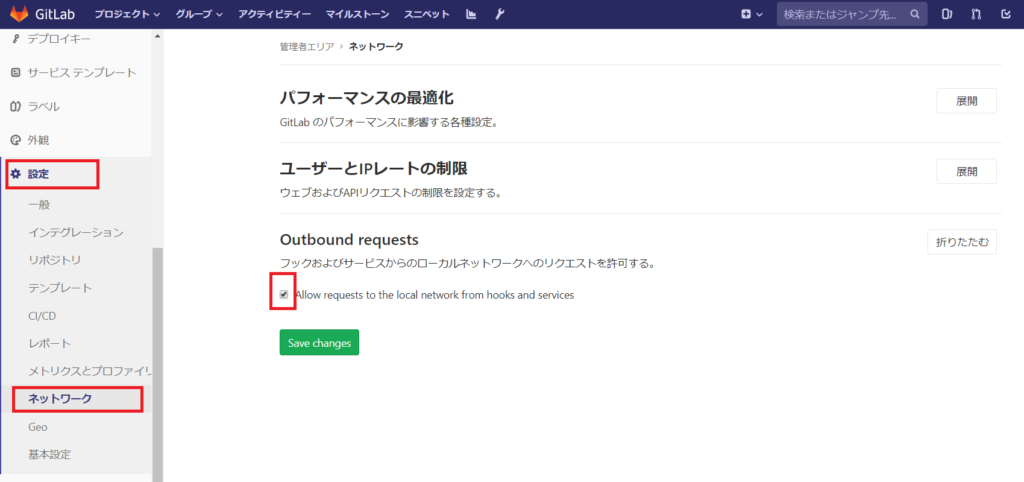This screenshot has width=1024, height=482.
Task: Open the グループ dropdown menu
Action: coord(199,14)
